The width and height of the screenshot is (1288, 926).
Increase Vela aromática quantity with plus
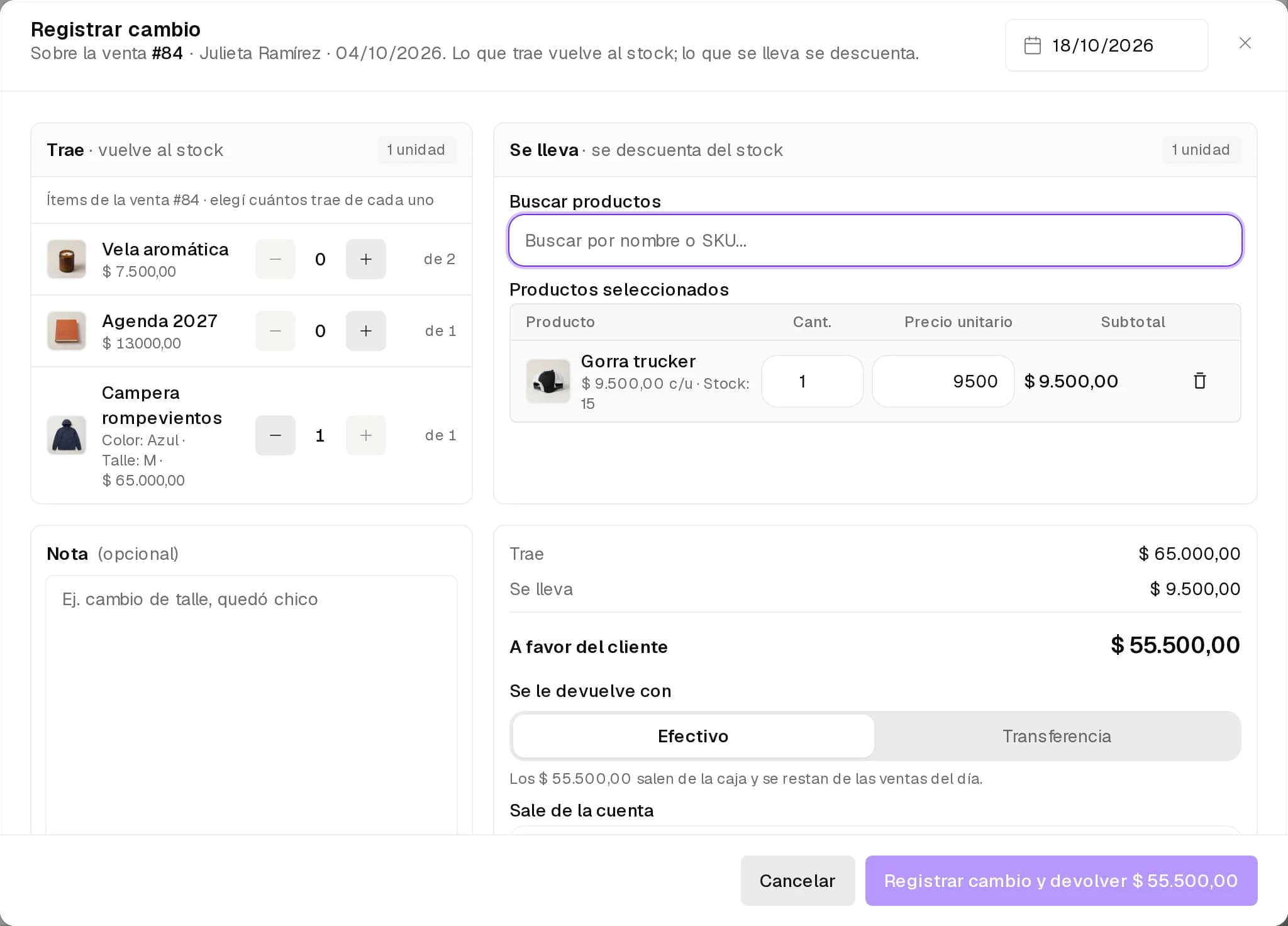click(x=366, y=259)
